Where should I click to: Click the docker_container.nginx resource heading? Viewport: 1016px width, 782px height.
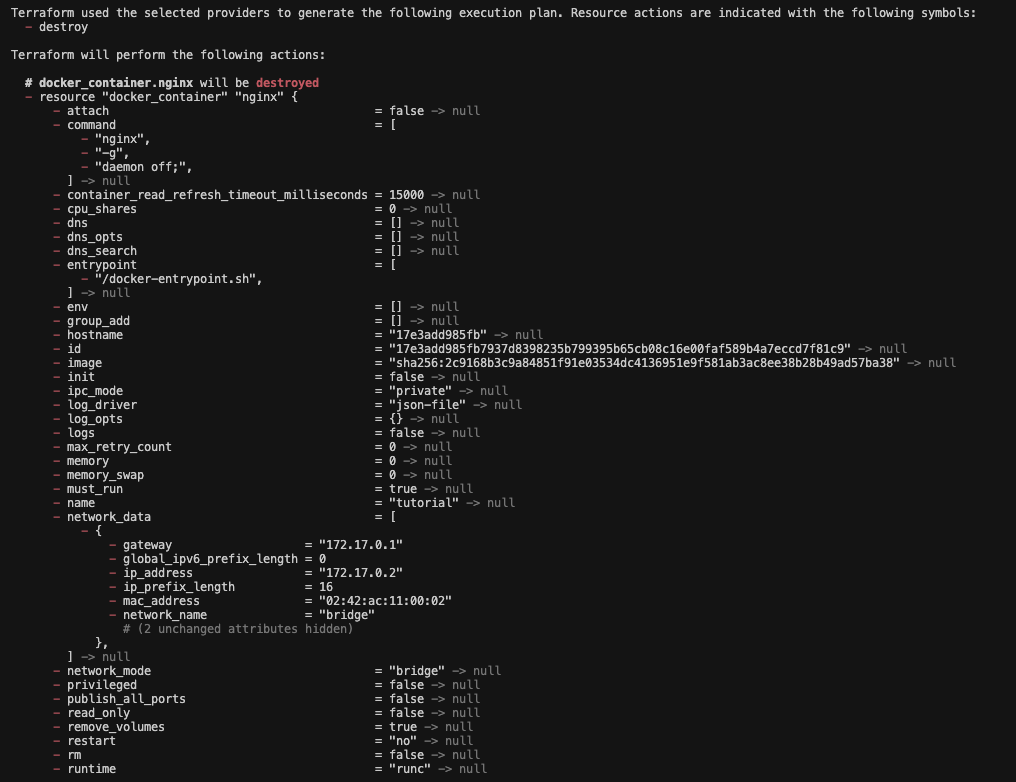click(x=115, y=83)
